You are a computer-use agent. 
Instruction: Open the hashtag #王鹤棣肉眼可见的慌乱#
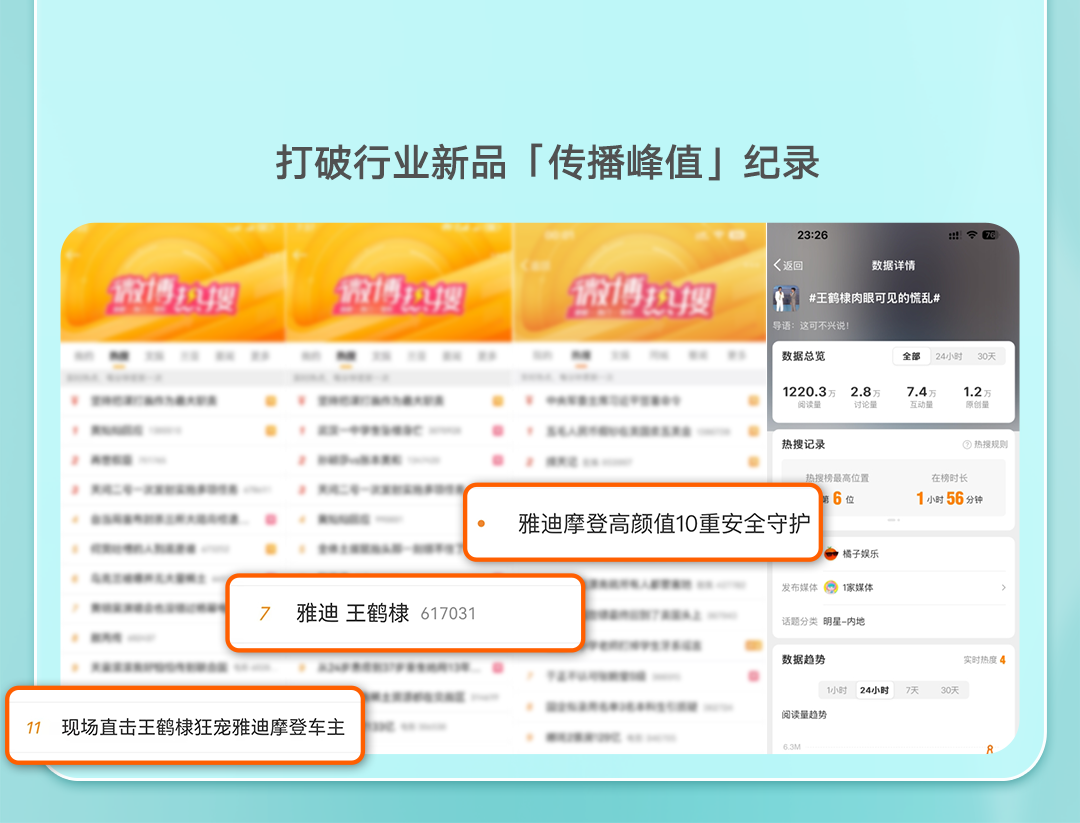pos(873,297)
